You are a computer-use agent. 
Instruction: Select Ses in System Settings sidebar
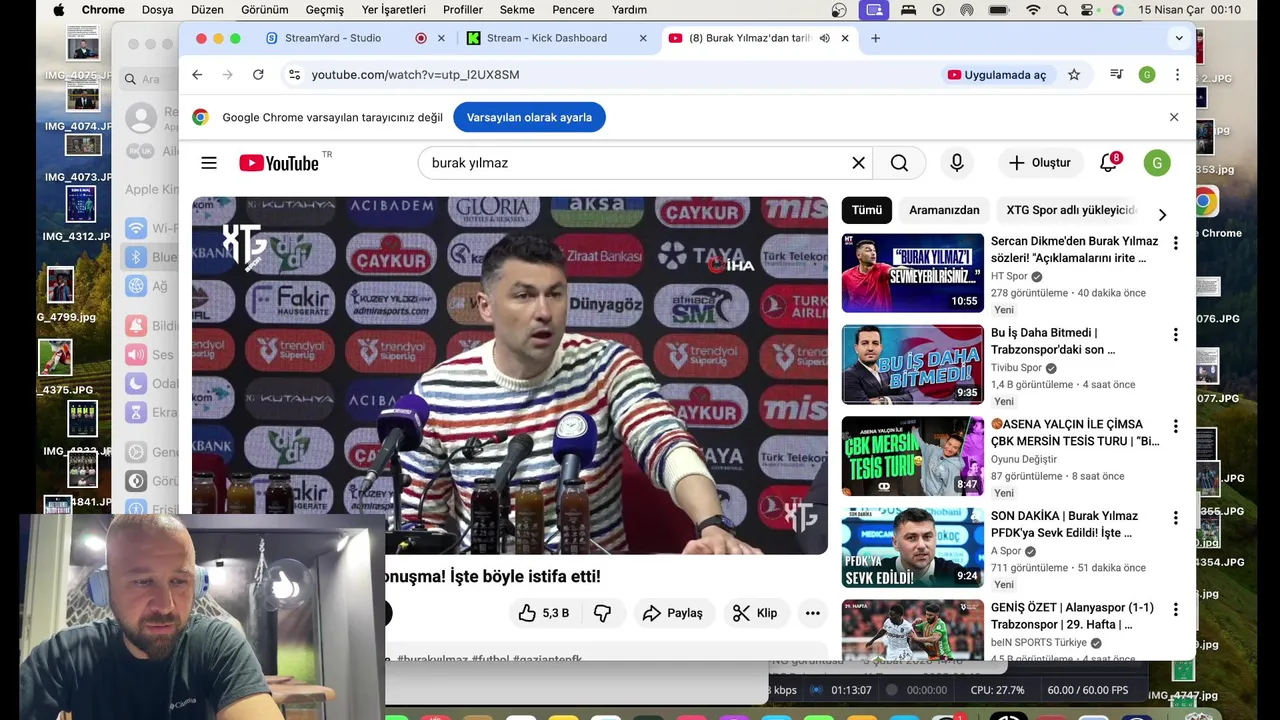(150, 355)
